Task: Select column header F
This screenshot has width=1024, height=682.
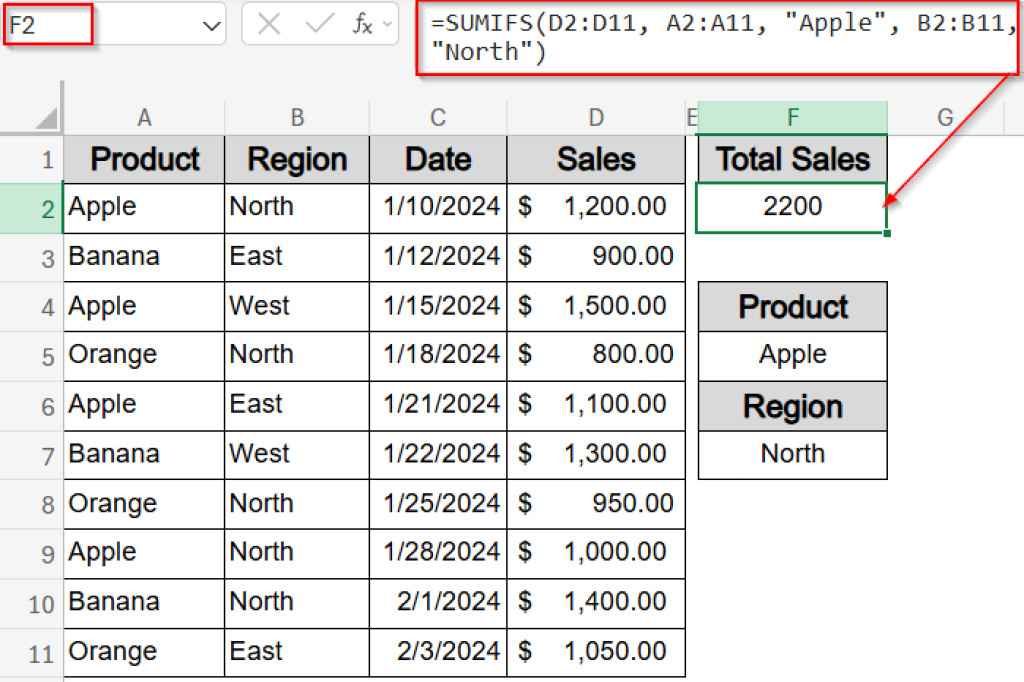Action: click(x=792, y=117)
